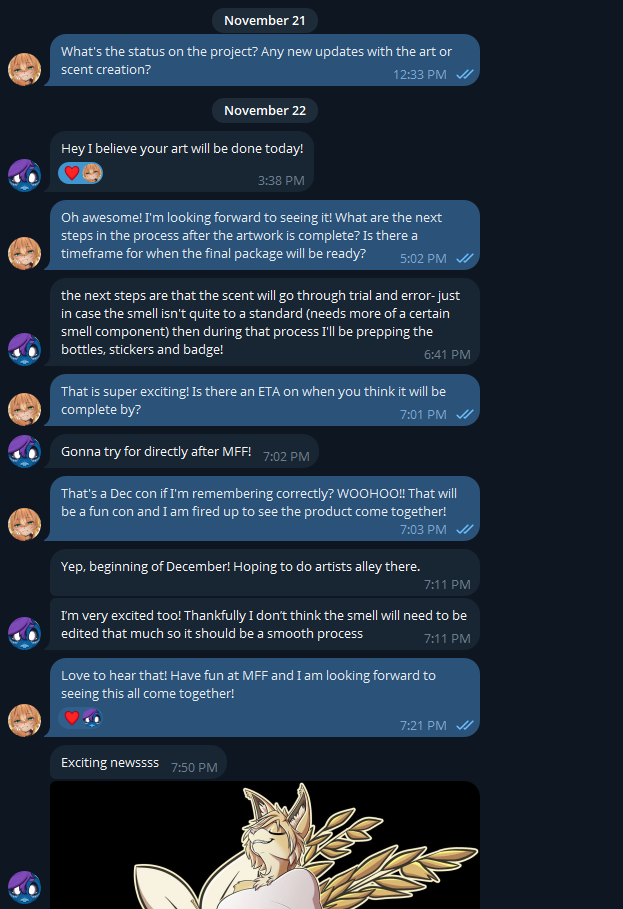Image resolution: width=623 pixels, height=909 pixels.
Task: Click orange avatar beside "What's the status" message
Action: (24, 70)
